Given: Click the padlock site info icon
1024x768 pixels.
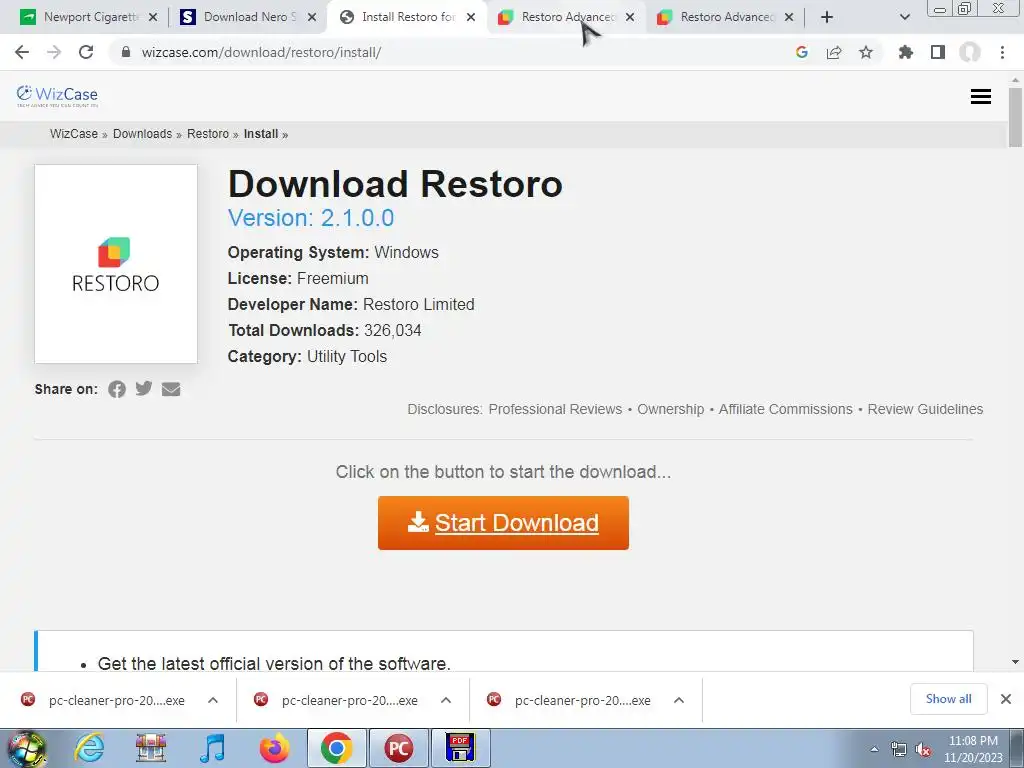Looking at the screenshot, I should point(126,52).
